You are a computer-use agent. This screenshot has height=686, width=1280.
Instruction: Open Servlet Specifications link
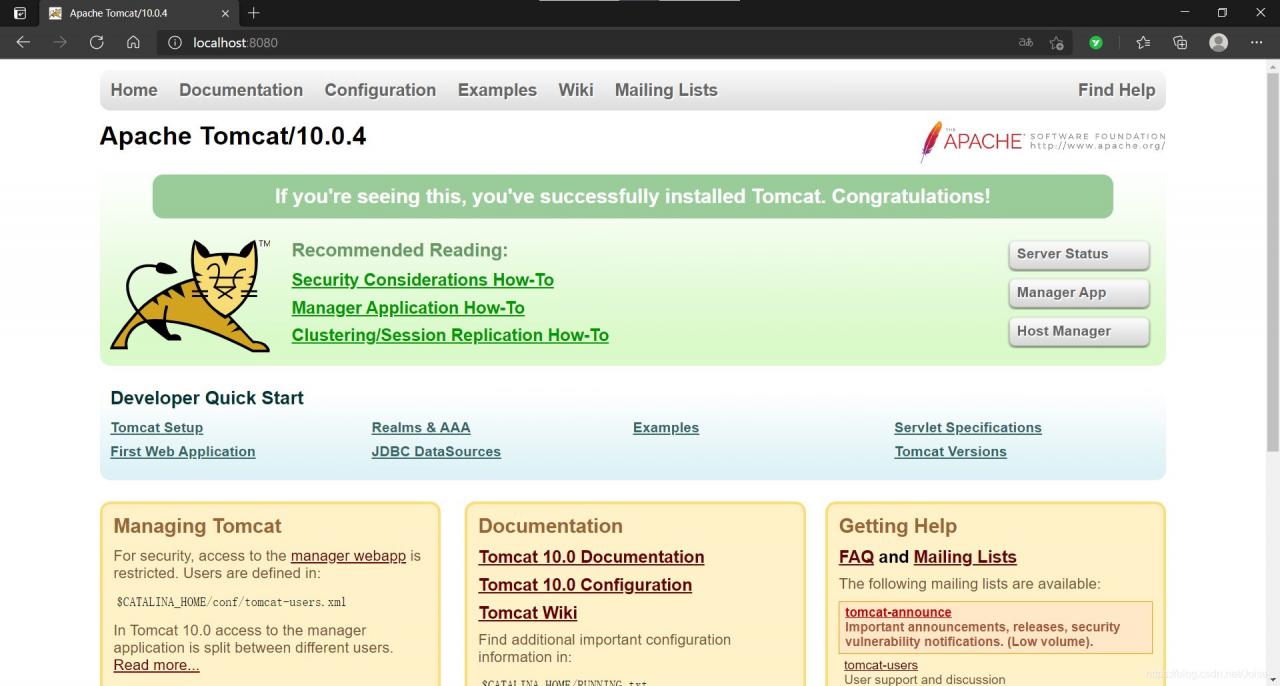tap(968, 427)
